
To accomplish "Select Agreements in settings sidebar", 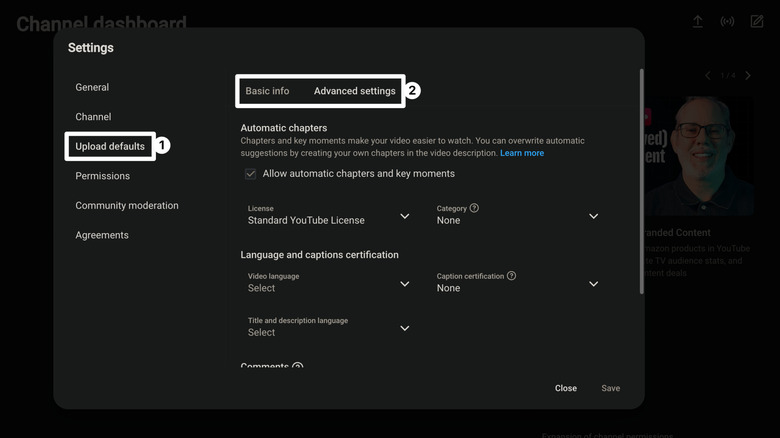I will (x=102, y=235).
